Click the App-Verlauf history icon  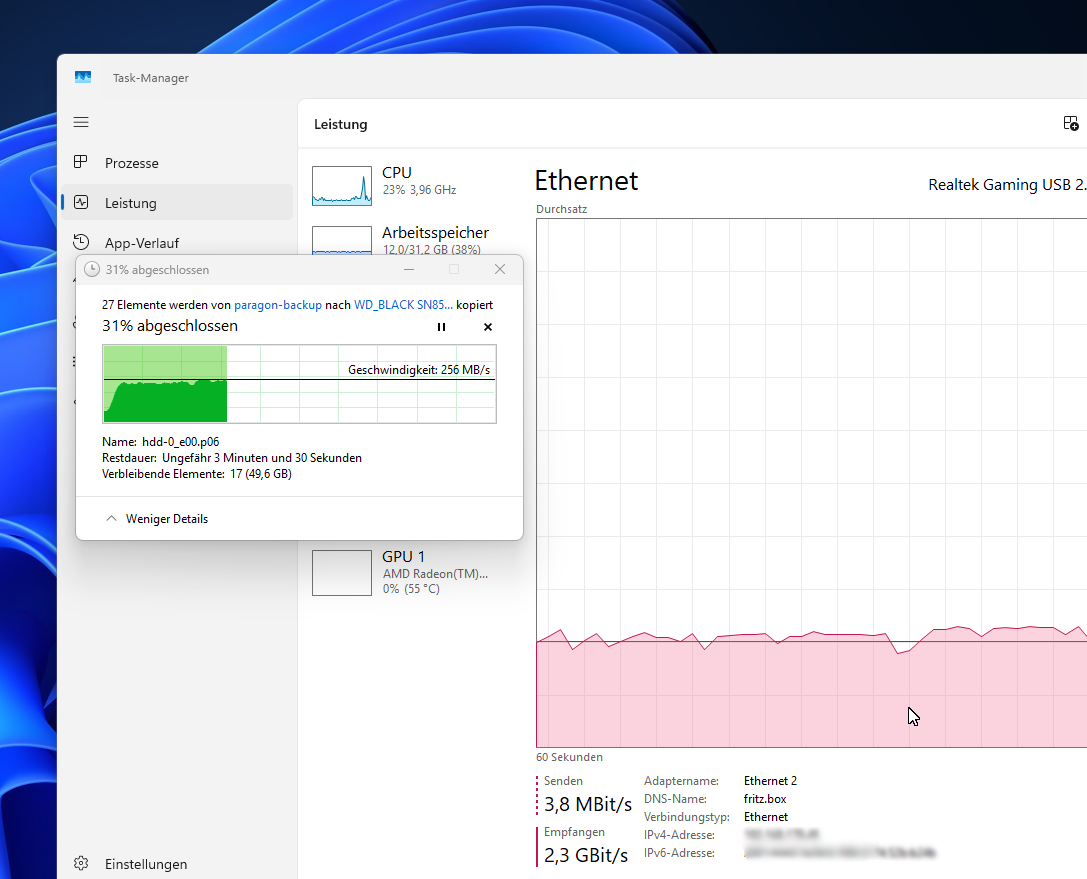(81, 242)
